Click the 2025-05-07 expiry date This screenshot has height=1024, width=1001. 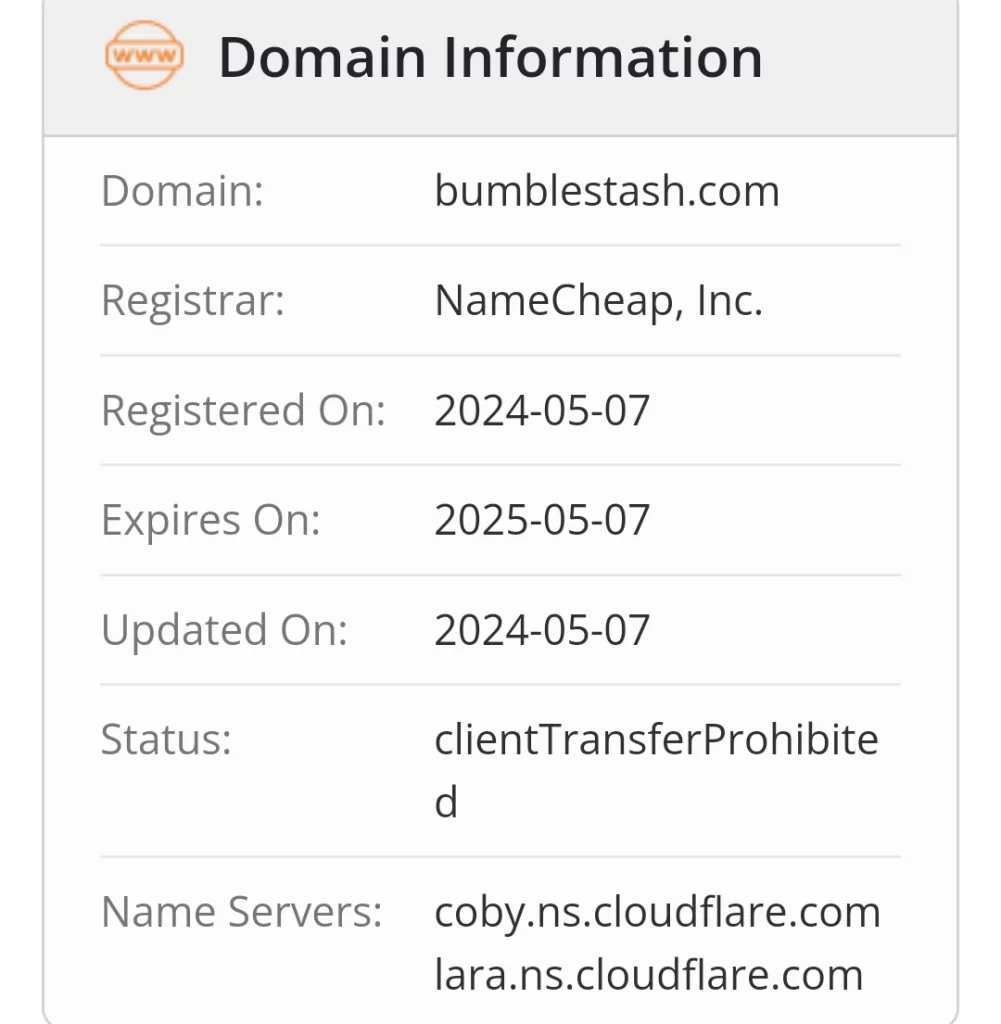coord(542,520)
